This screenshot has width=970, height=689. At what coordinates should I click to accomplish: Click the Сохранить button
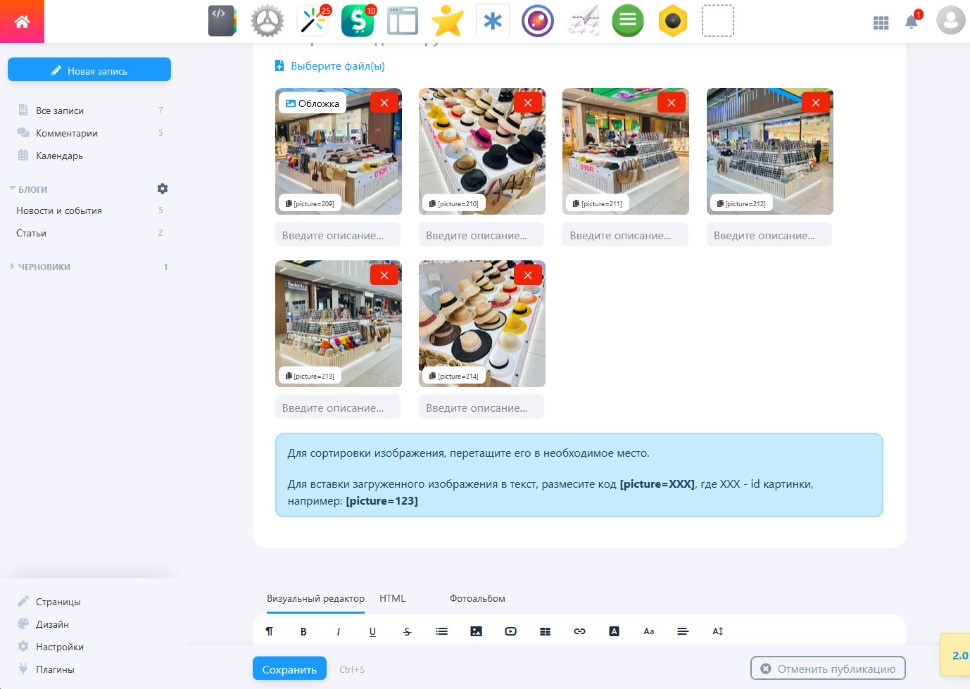(x=290, y=669)
